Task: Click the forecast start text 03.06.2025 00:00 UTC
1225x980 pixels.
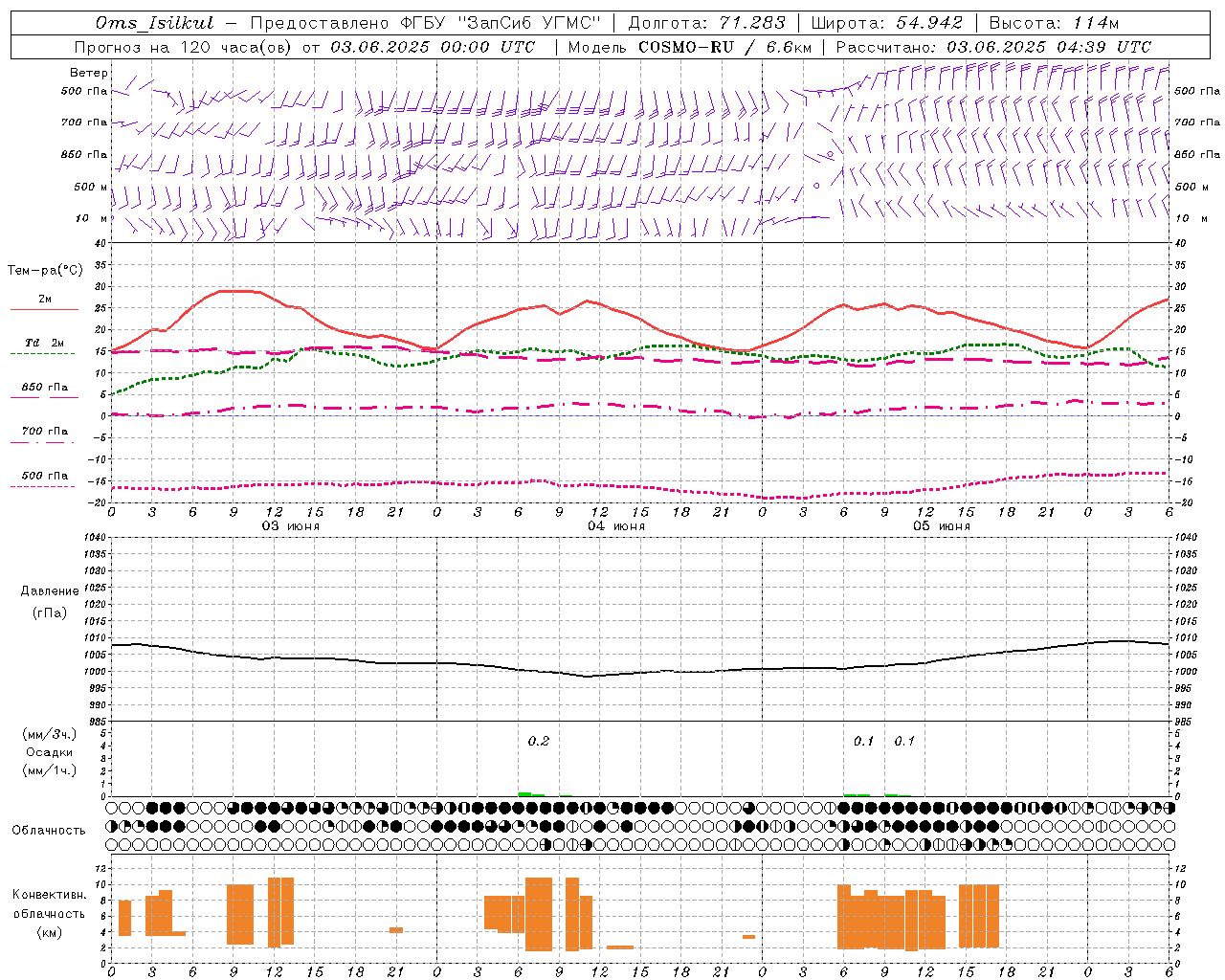Action: [x=433, y=47]
